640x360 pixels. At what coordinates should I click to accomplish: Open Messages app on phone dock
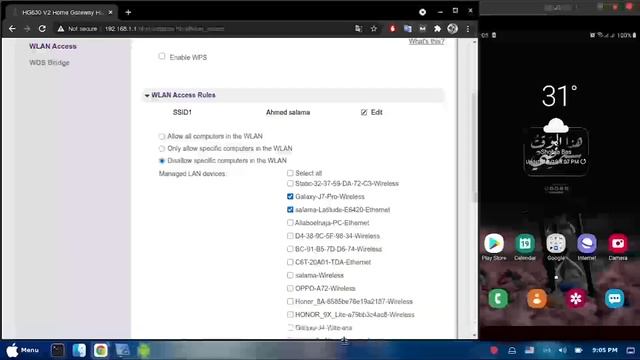(x=614, y=298)
